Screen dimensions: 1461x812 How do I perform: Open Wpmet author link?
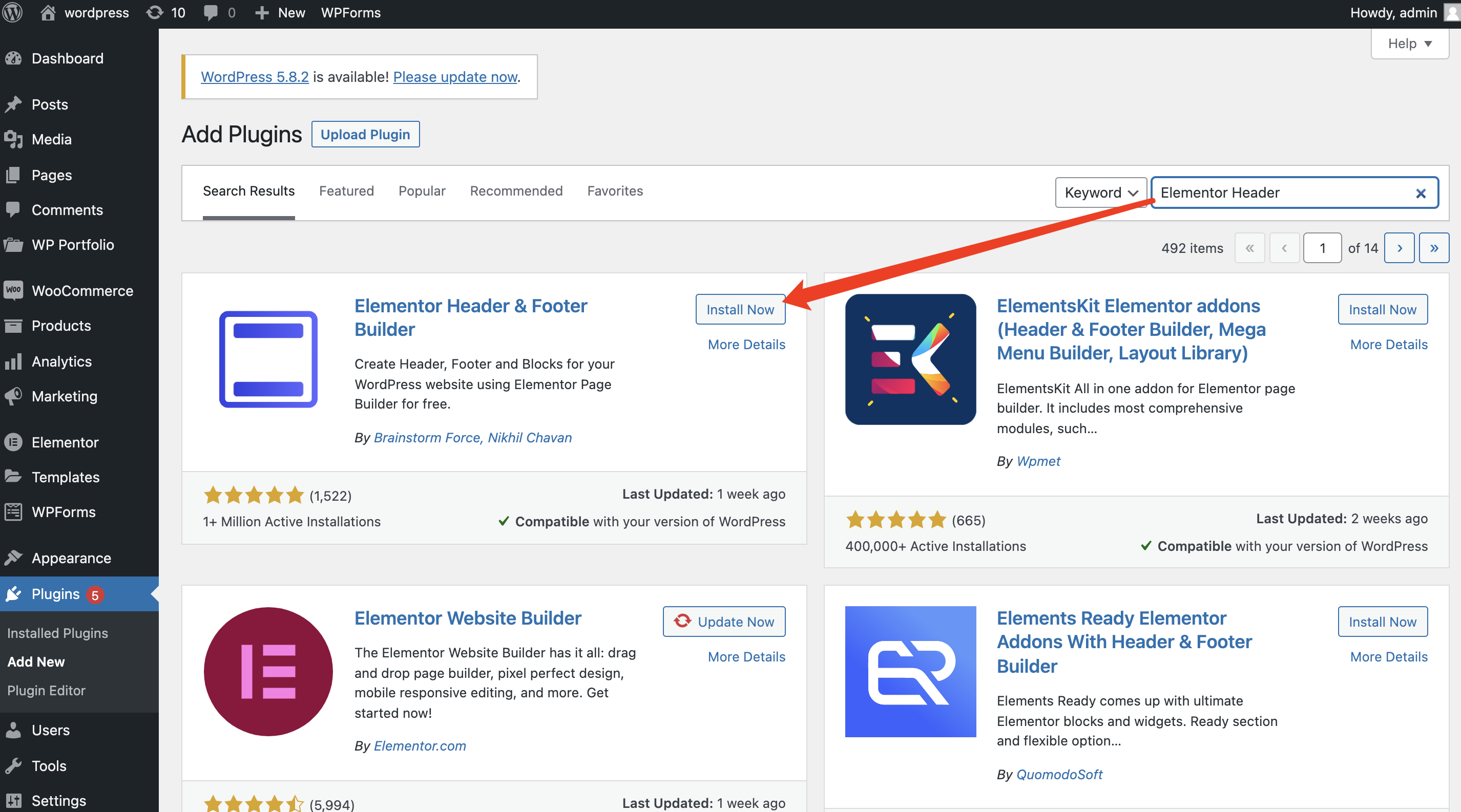[x=1038, y=461]
